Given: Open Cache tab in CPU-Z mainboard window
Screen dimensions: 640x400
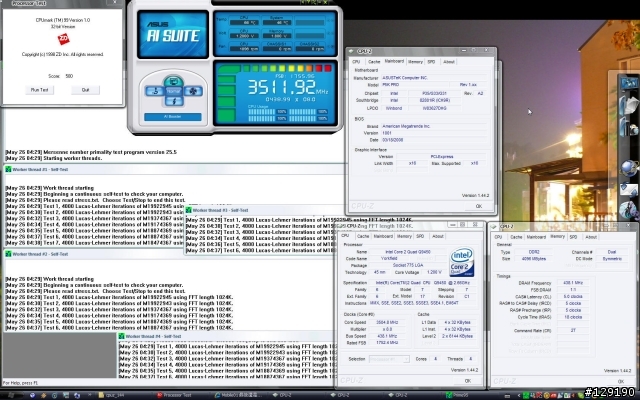Looking at the screenshot, I should point(374,62).
